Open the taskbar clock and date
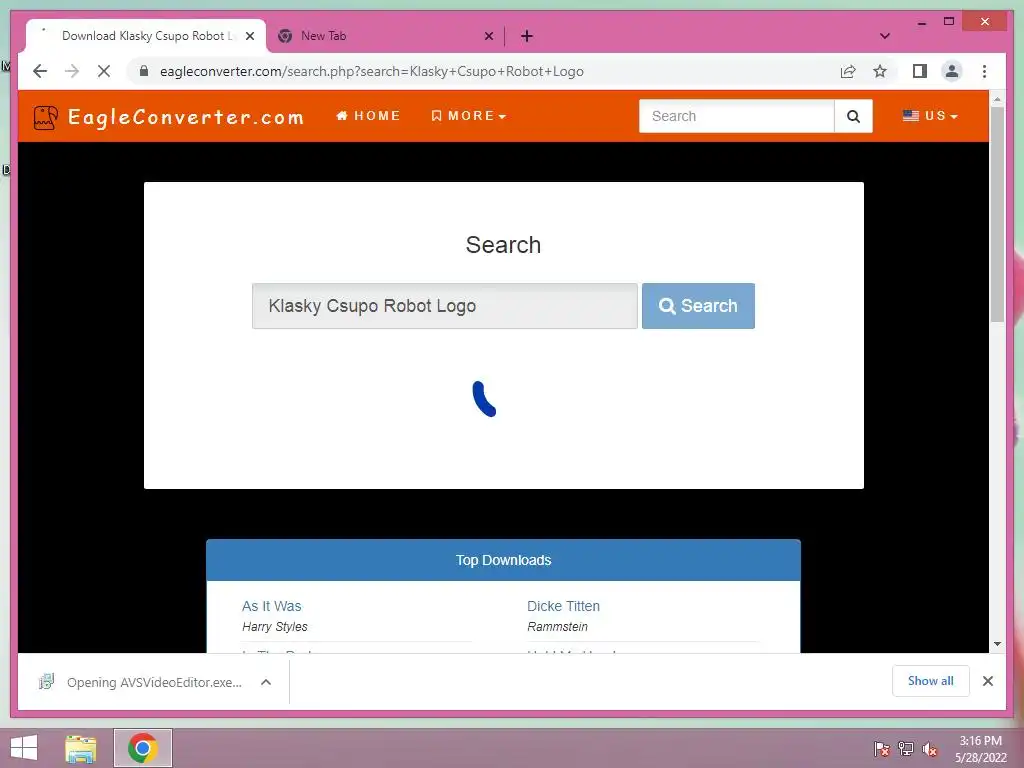Image resolution: width=1024 pixels, height=768 pixels. click(980, 749)
